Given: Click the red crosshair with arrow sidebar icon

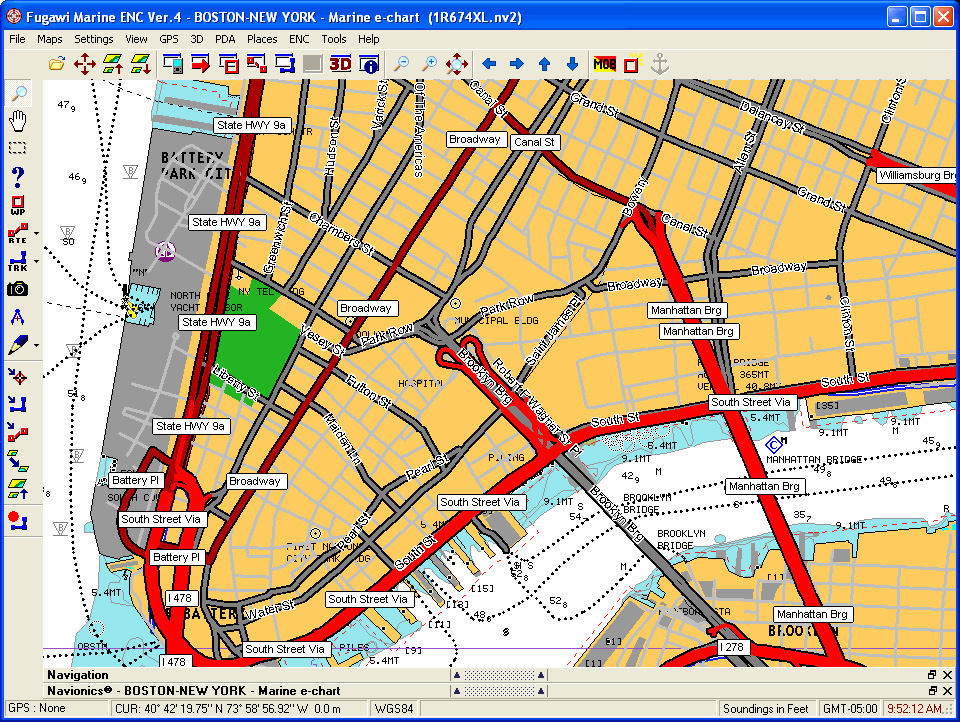Looking at the screenshot, I should (x=18, y=377).
